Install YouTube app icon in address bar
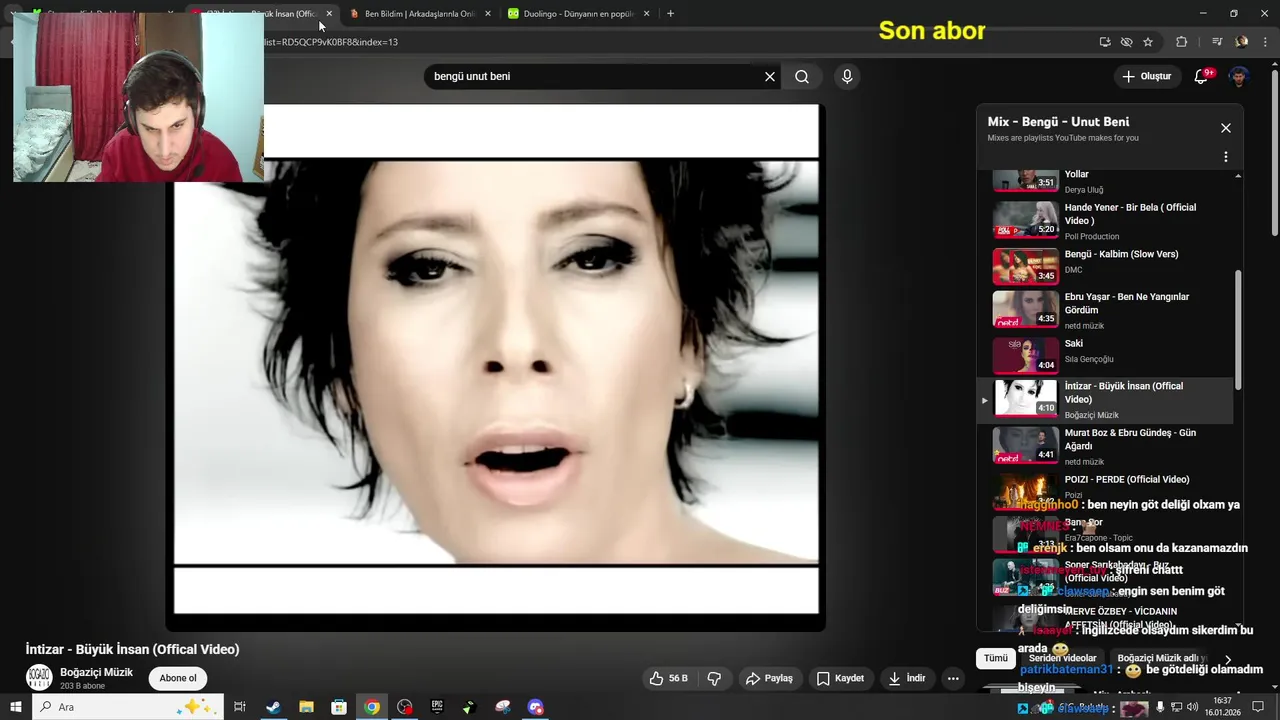 pyautogui.click(x=1105, y=42)
